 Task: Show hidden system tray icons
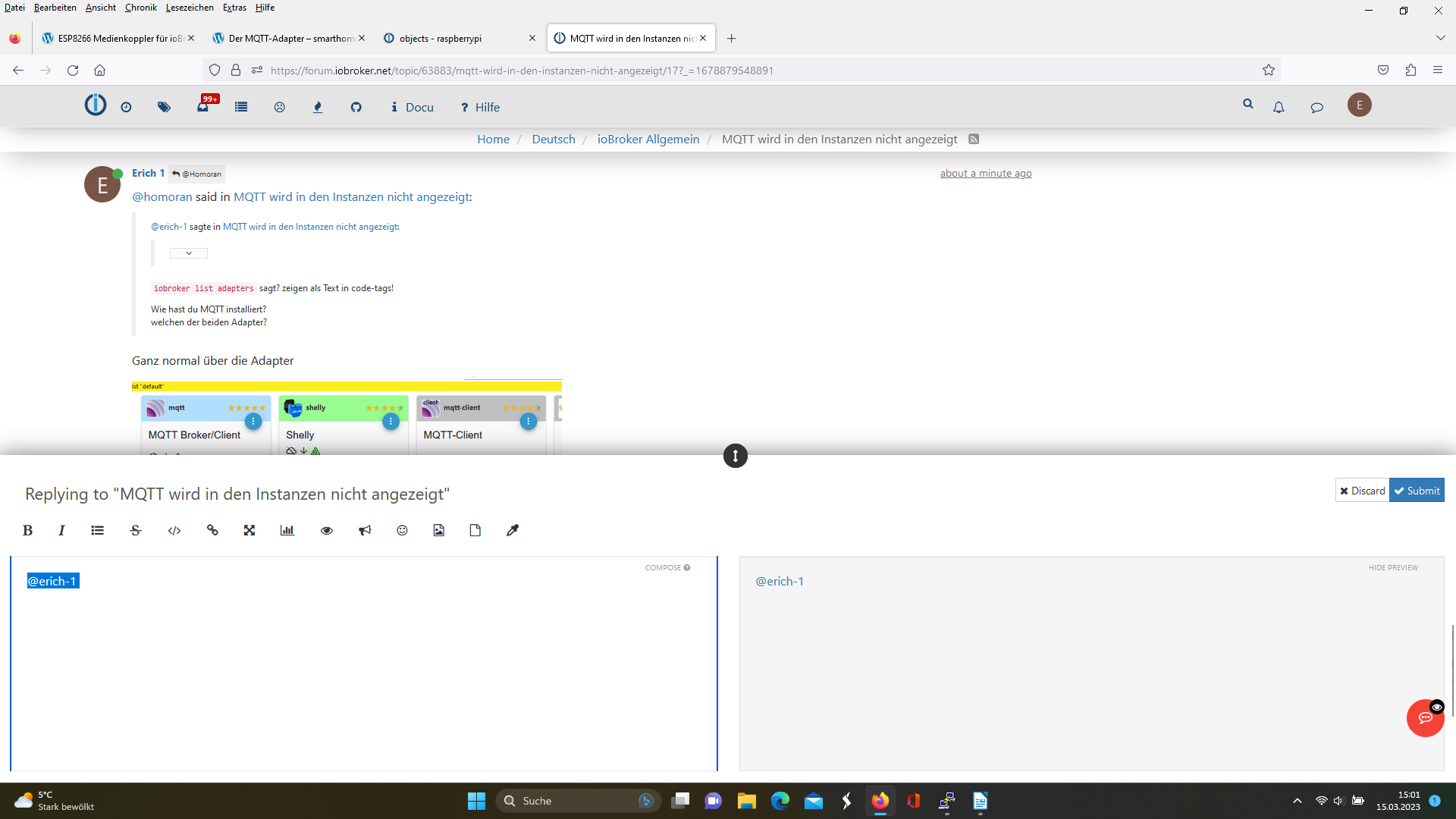pos(1298,801)
